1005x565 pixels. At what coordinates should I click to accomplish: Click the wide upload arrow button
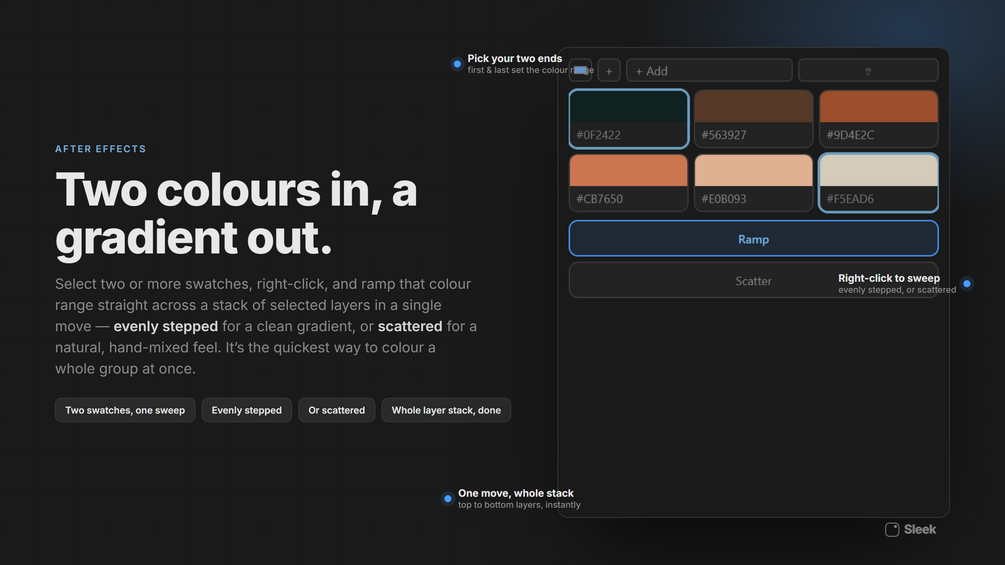(x=868, y=70)
